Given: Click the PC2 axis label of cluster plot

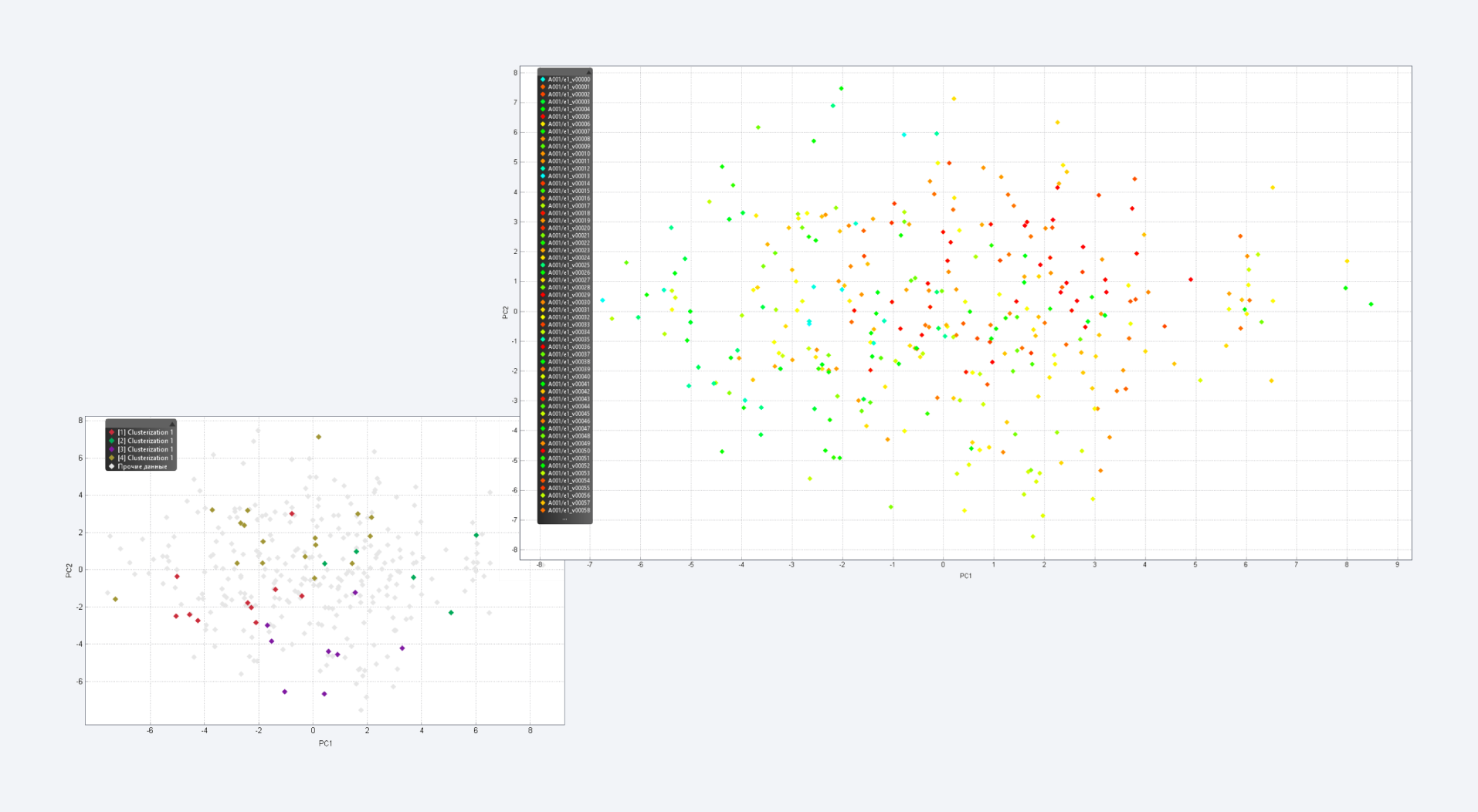Looking at the screenshot, I should (x=69, y=570).
